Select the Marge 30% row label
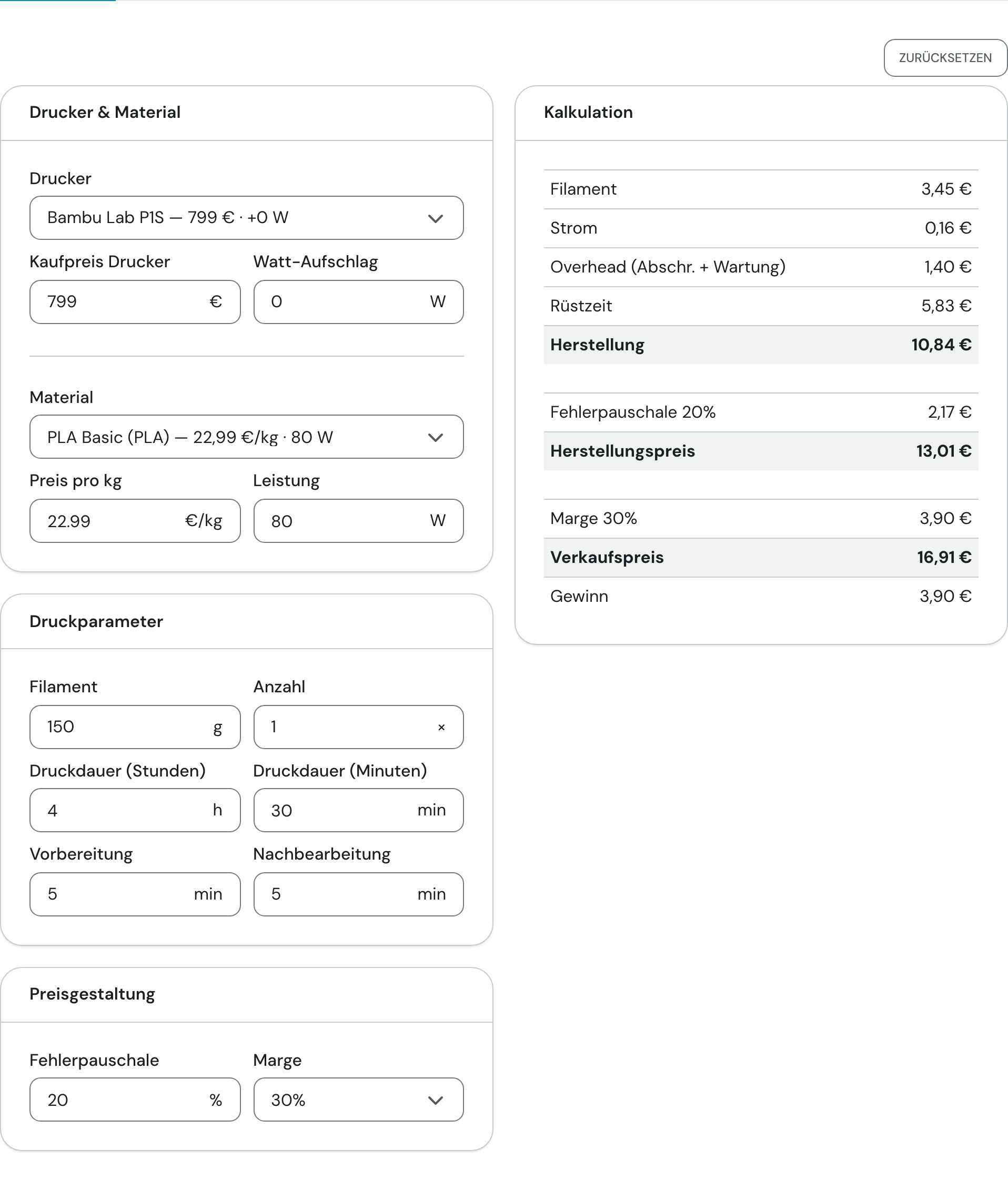The height and width of the screenshot is (1190, 1008). [x=593, y=518]
